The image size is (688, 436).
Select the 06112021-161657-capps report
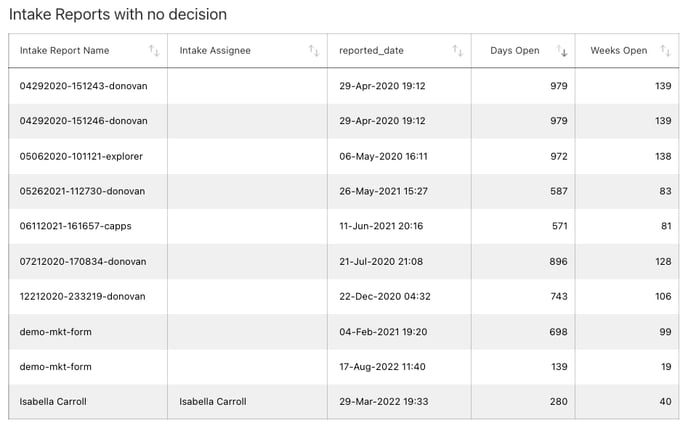(76, 226)
